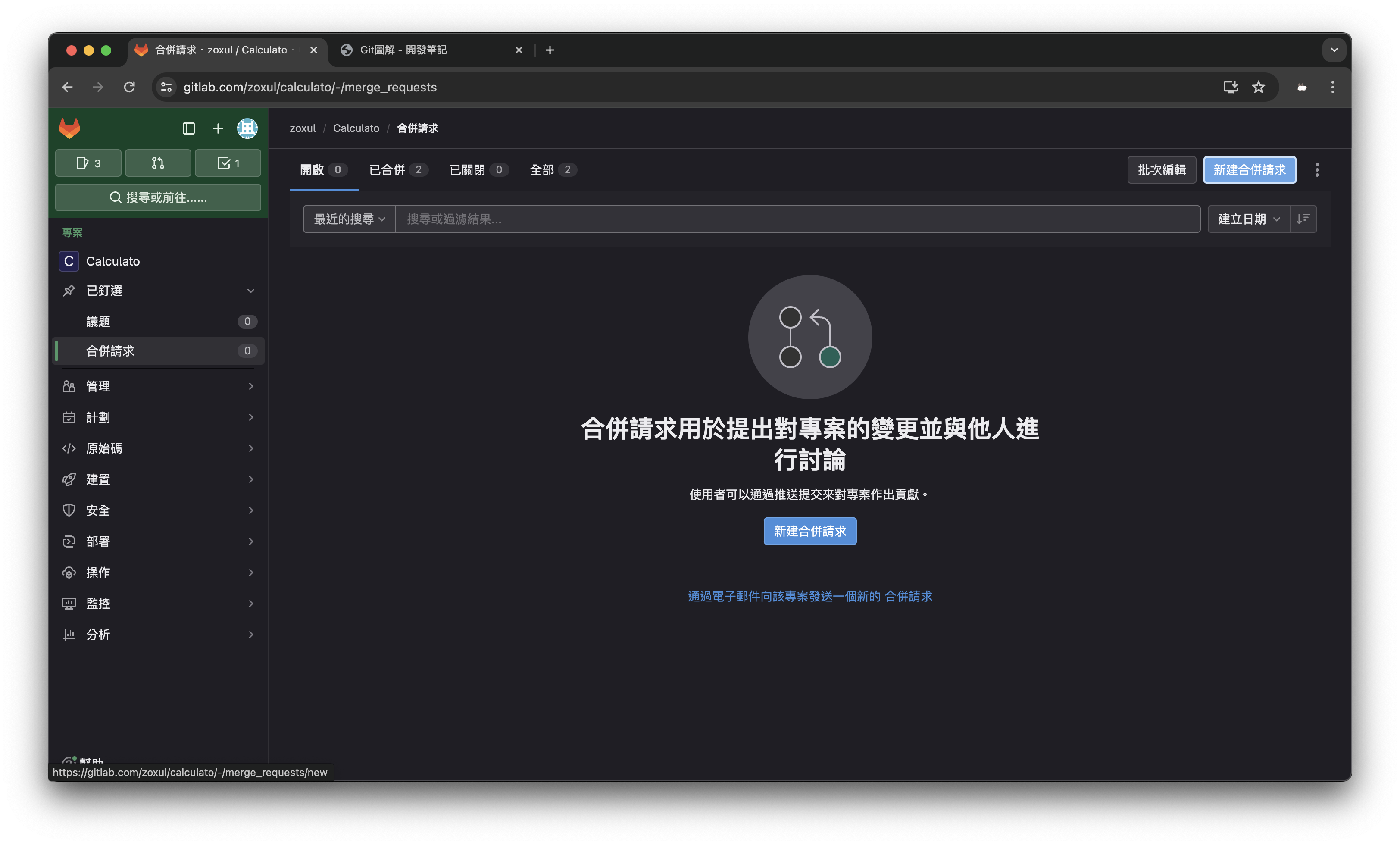
Task: Open the merge requests shortcut icon button
Action: tap(158, 164)
